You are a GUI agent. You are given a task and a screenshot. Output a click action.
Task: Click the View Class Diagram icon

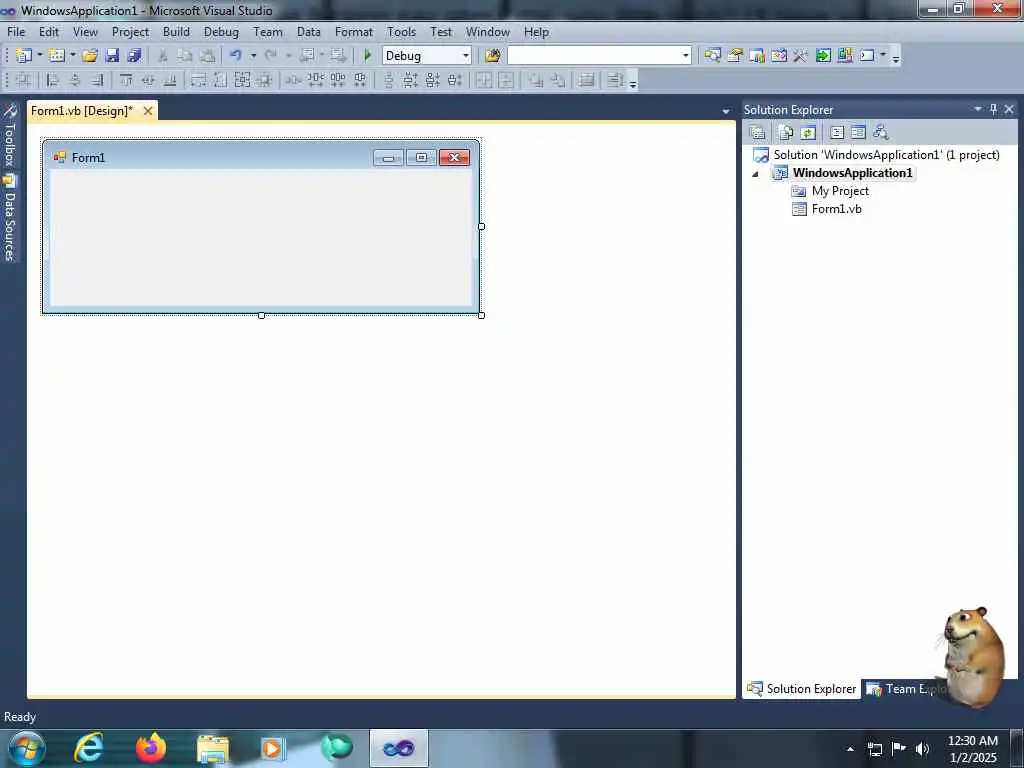881,133
